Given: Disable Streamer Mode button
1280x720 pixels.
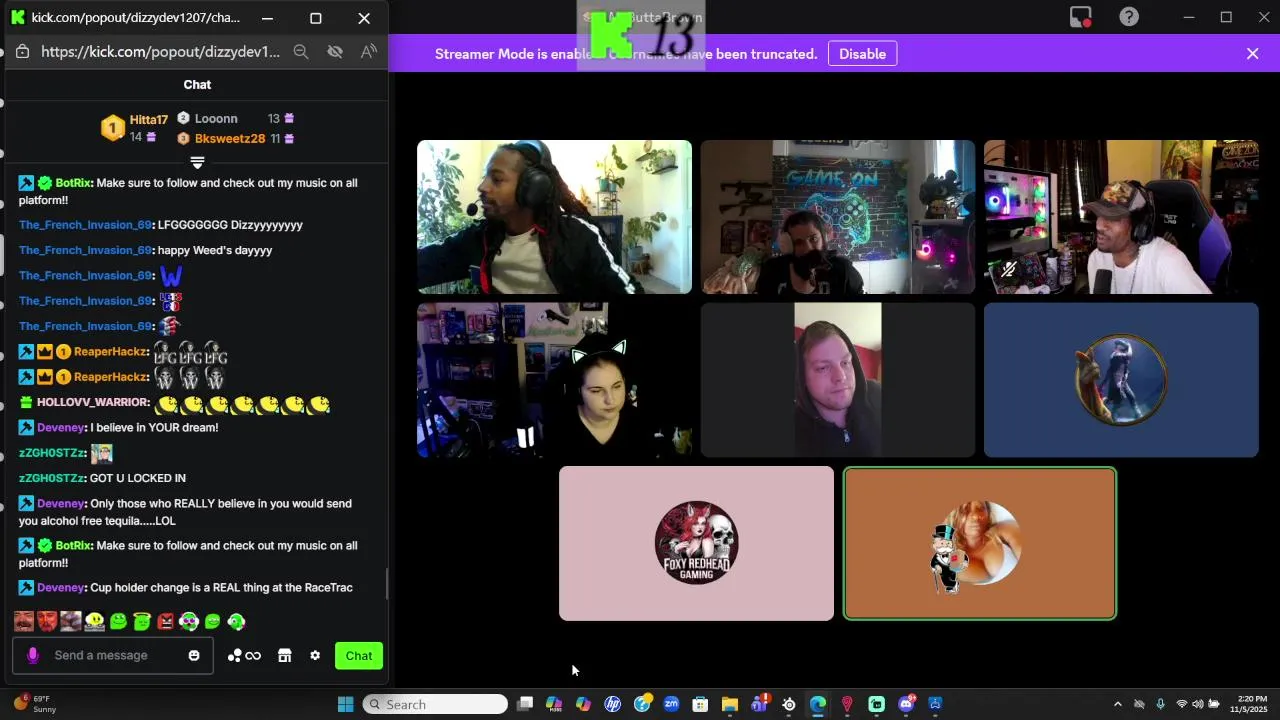Looking at the screenshot, I should click(x=862, y=54).
